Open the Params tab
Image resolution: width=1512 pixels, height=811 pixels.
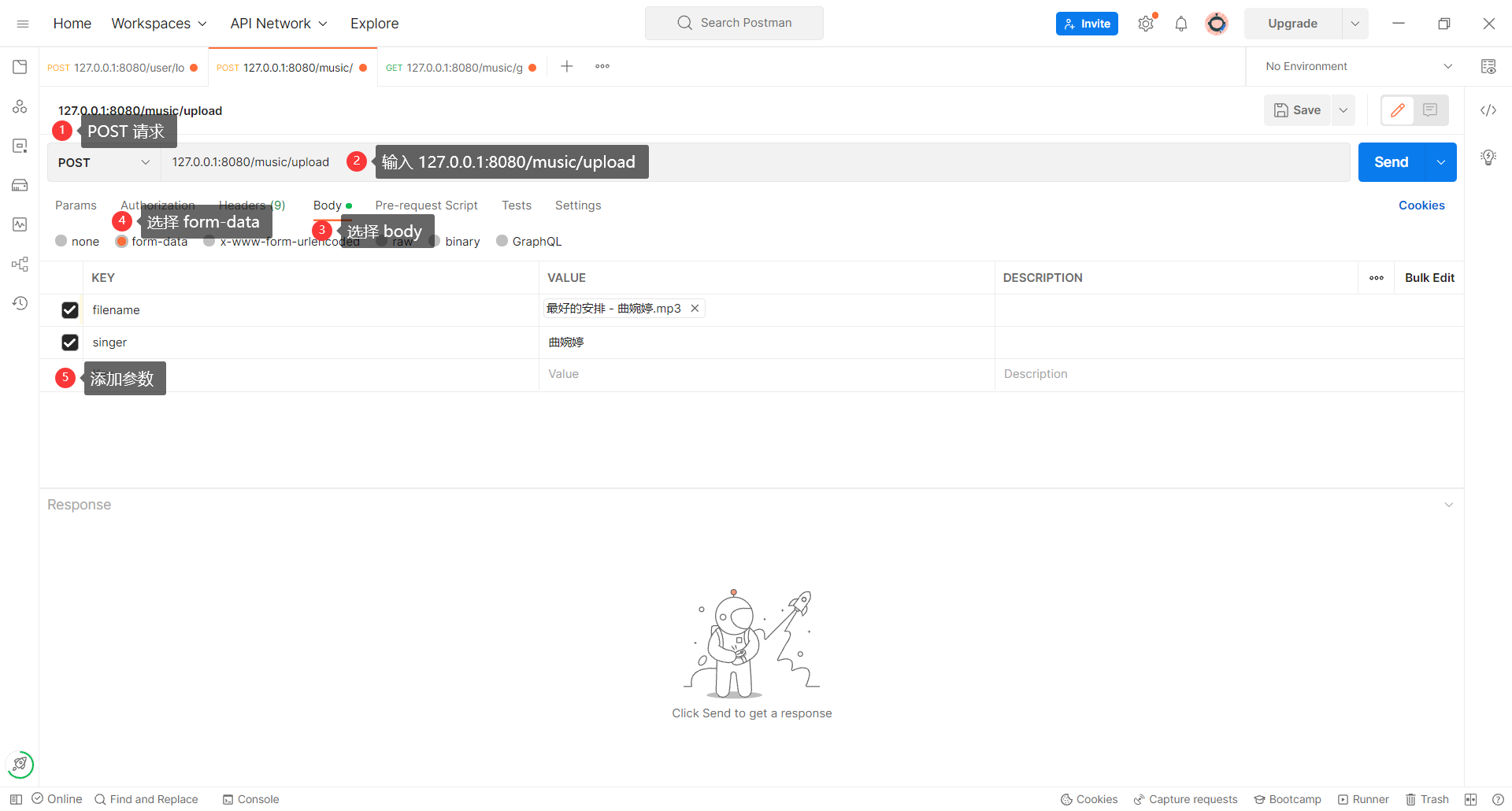[x=76, y=206]
